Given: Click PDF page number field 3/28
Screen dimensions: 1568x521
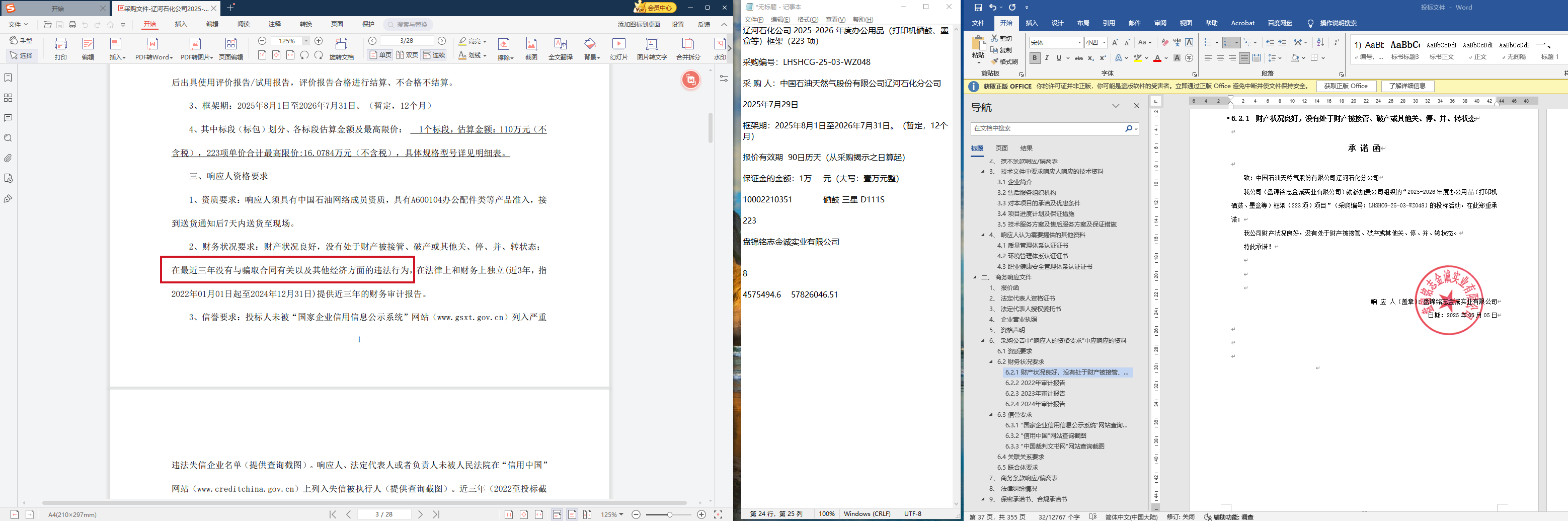Looking at the screenshot, I should click(407, 41).
